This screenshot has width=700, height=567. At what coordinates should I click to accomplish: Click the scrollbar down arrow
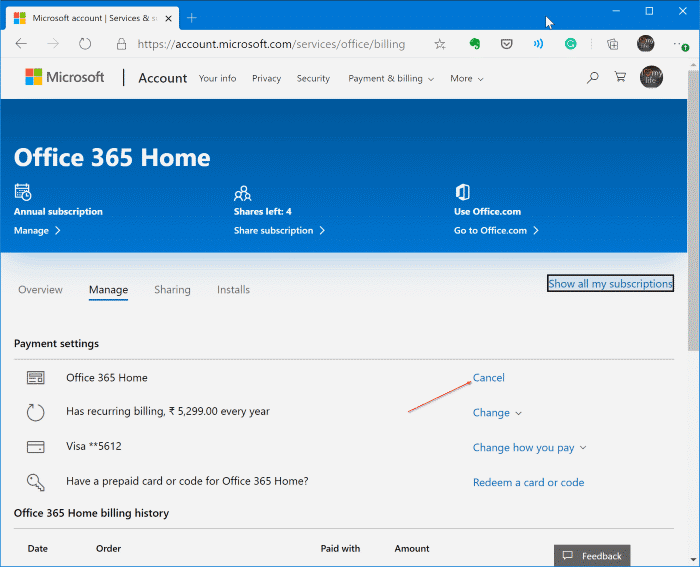point(693,559)
